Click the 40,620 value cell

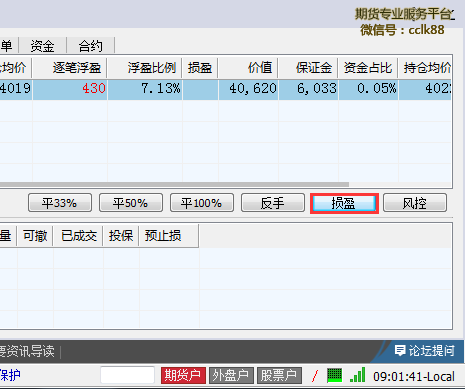click(x=253, y=89)
